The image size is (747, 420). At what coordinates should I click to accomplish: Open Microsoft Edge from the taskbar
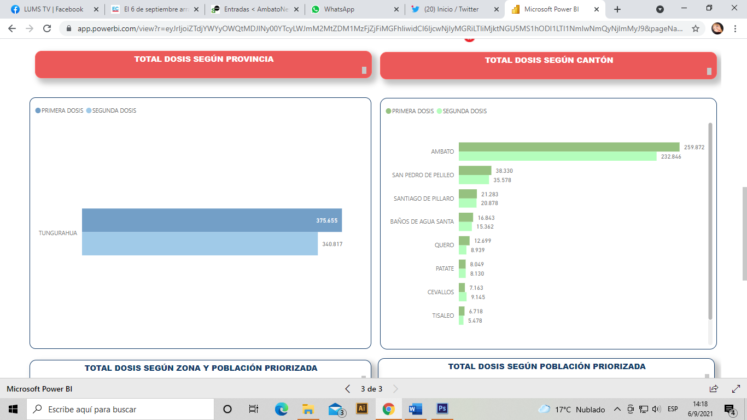click(x=281, y=409)
